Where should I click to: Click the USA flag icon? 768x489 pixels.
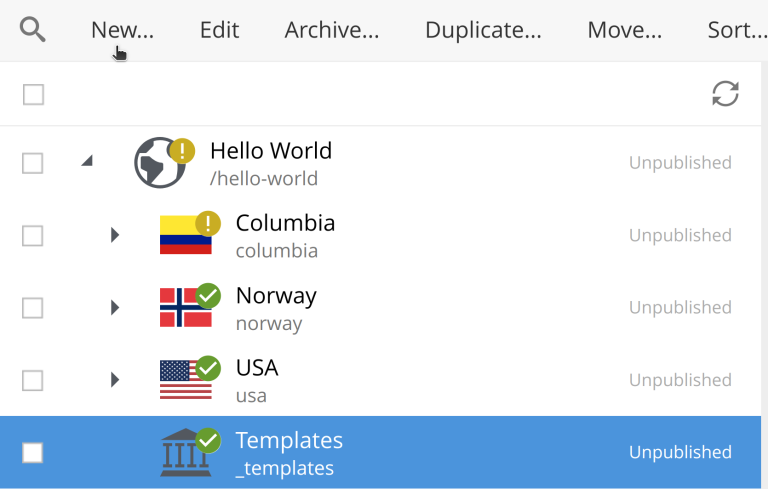coord(185,380)
